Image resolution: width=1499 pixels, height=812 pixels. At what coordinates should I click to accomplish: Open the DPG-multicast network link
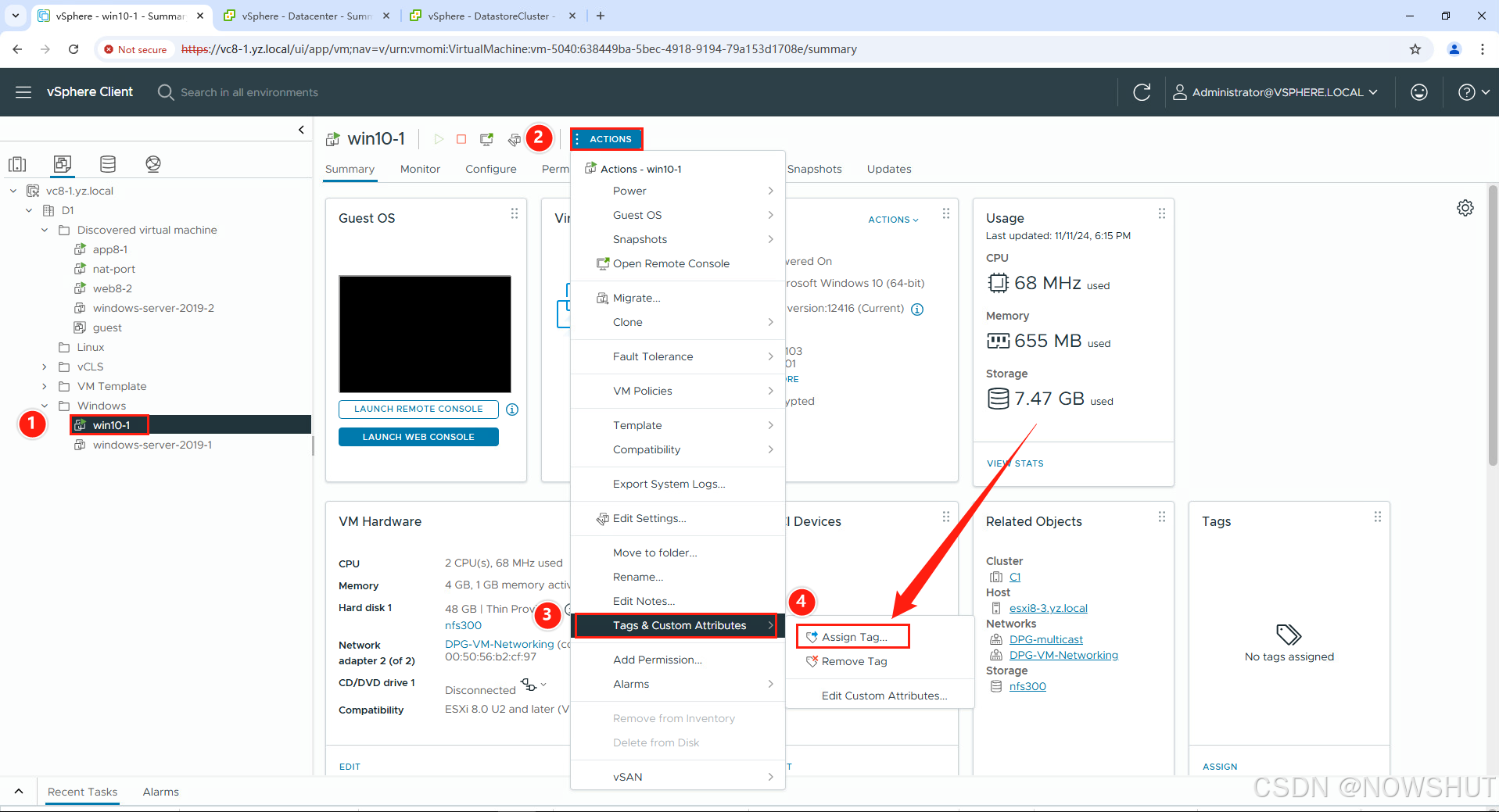(1046, 639)
